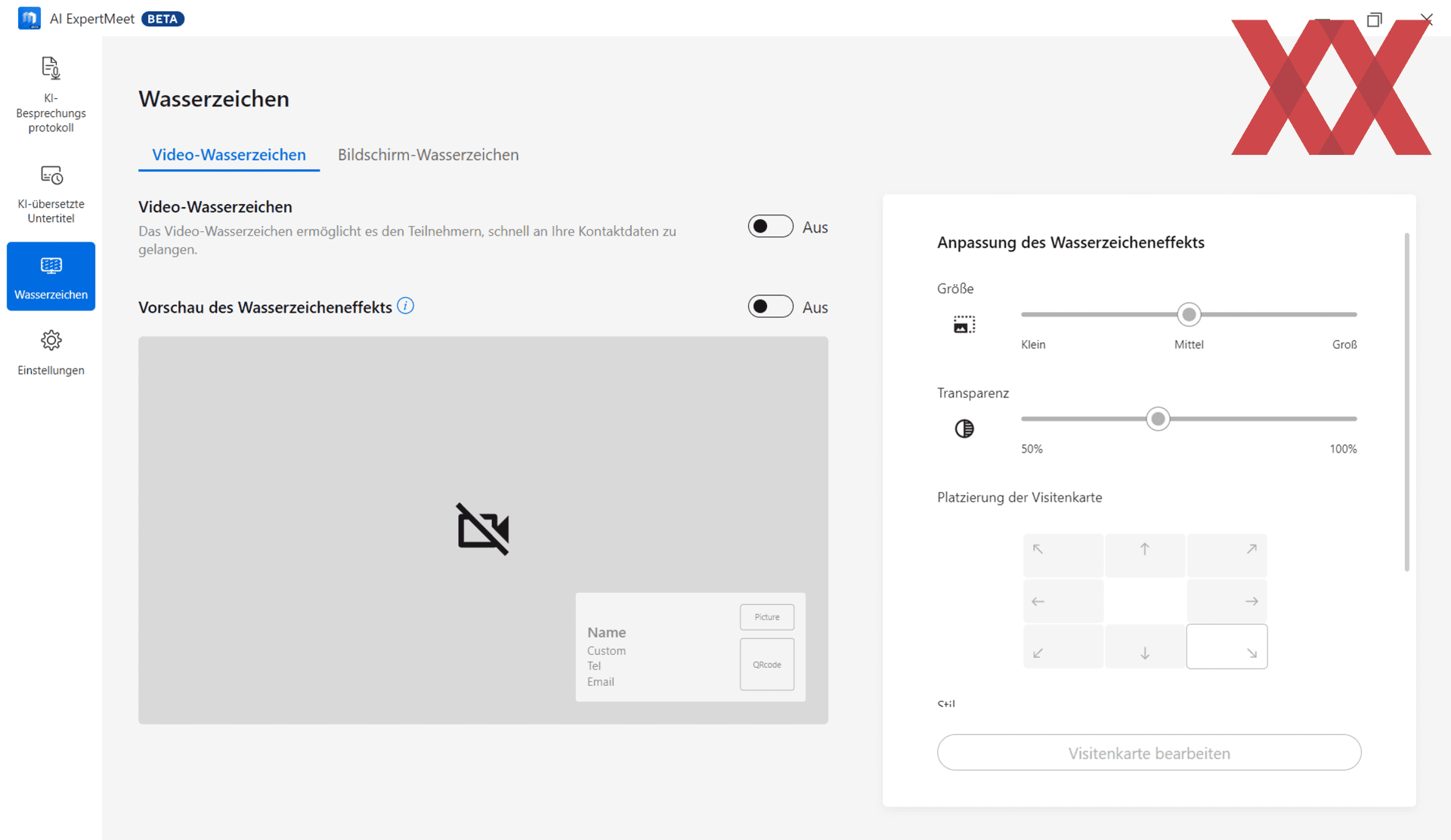Click the Visitenkarte bearbeiten button

1149,753
